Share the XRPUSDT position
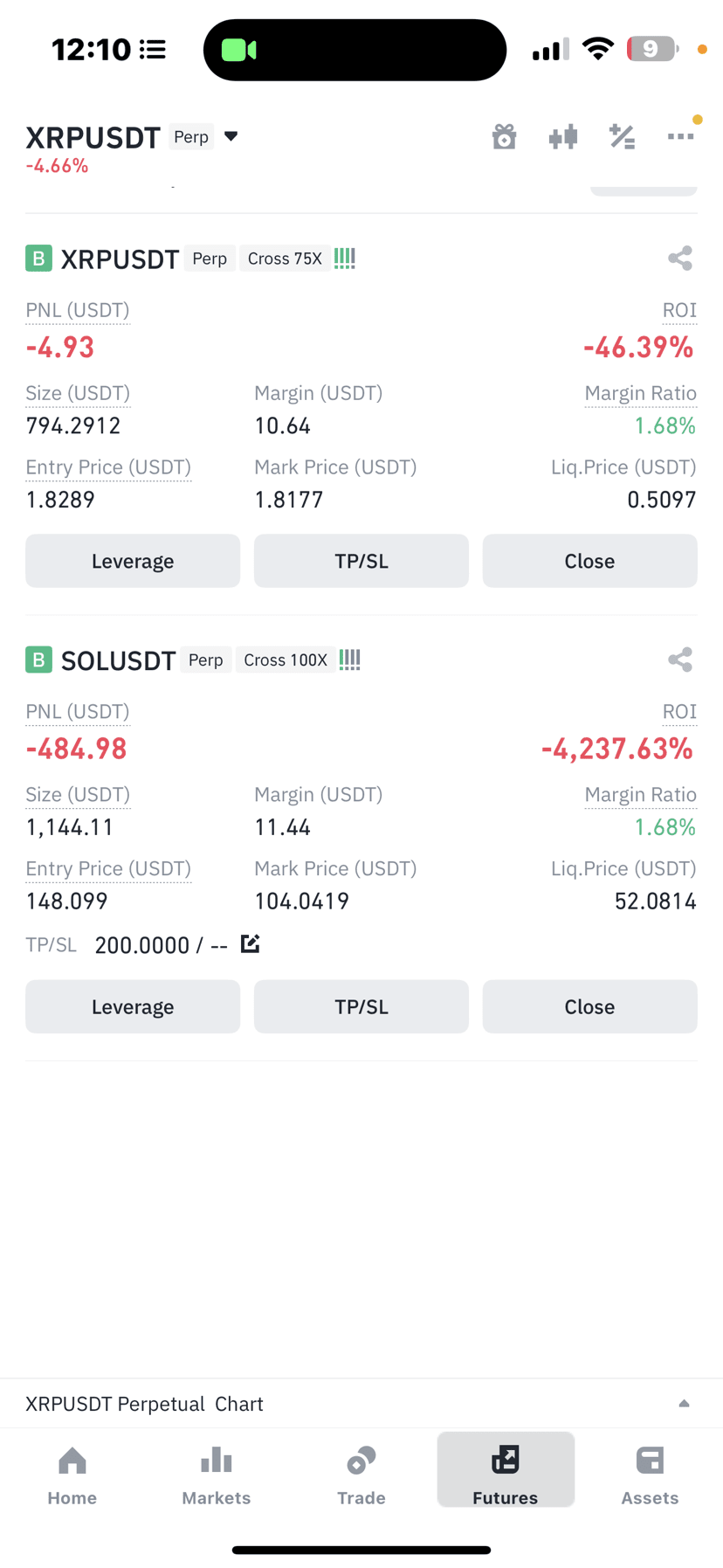Screen dimensions: 723x1568 680,259
